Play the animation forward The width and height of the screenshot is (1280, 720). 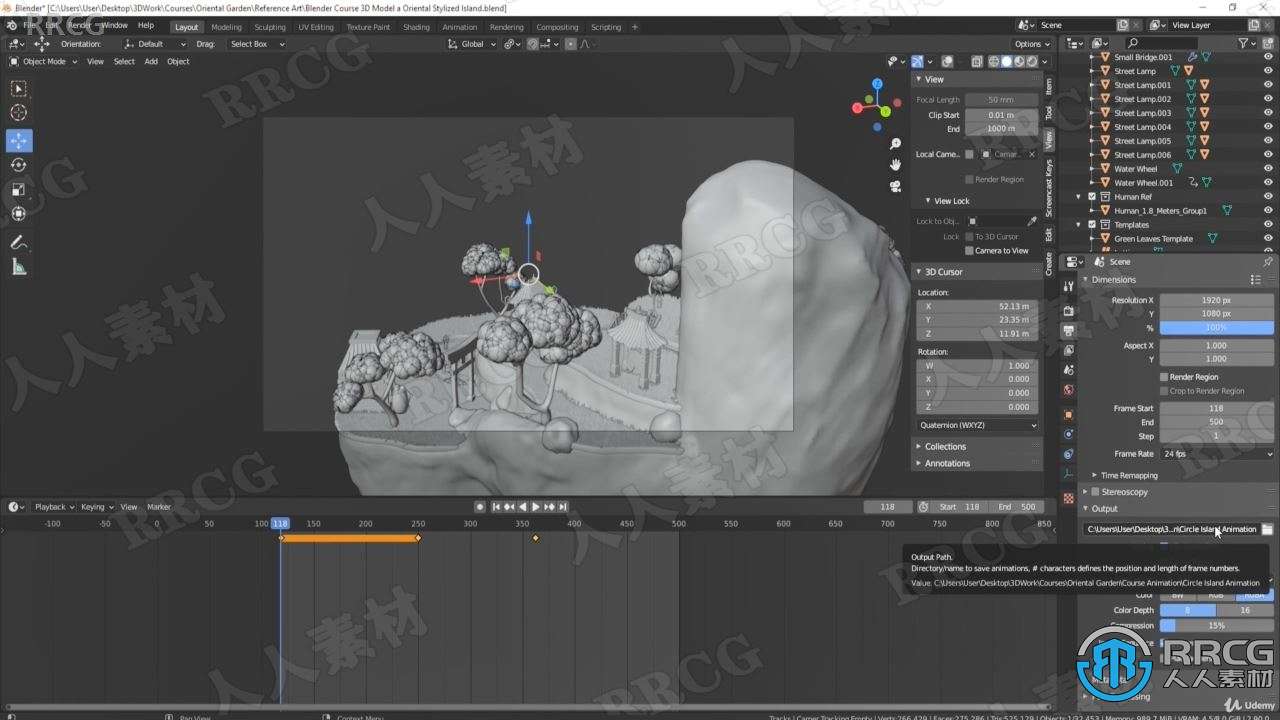pos(536,507)
